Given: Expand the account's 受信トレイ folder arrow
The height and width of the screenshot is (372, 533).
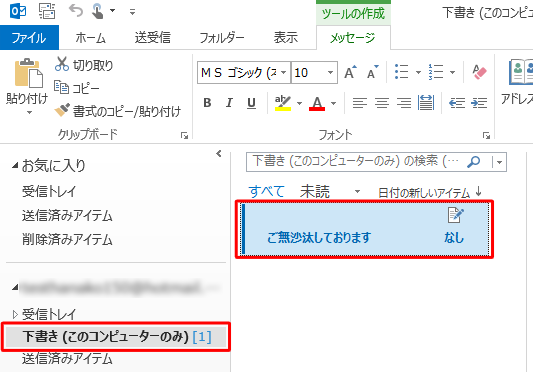Looking at the screenshot, I should 15,314.
